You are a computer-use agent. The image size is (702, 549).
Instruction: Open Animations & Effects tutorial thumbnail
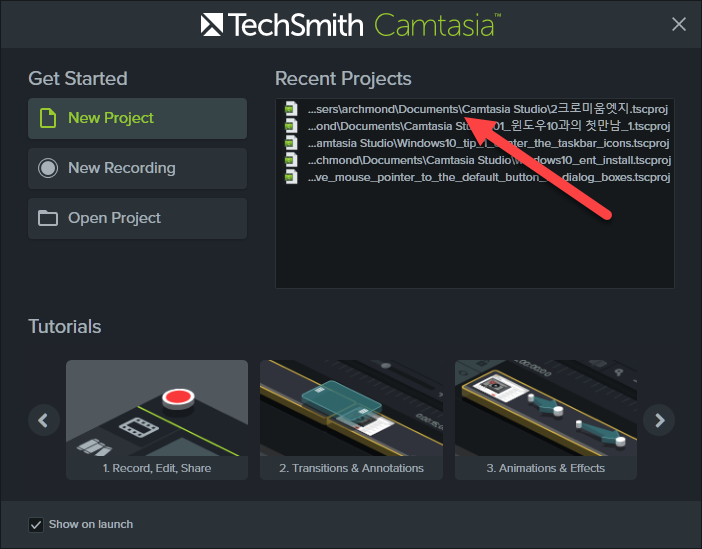point(546,408)
